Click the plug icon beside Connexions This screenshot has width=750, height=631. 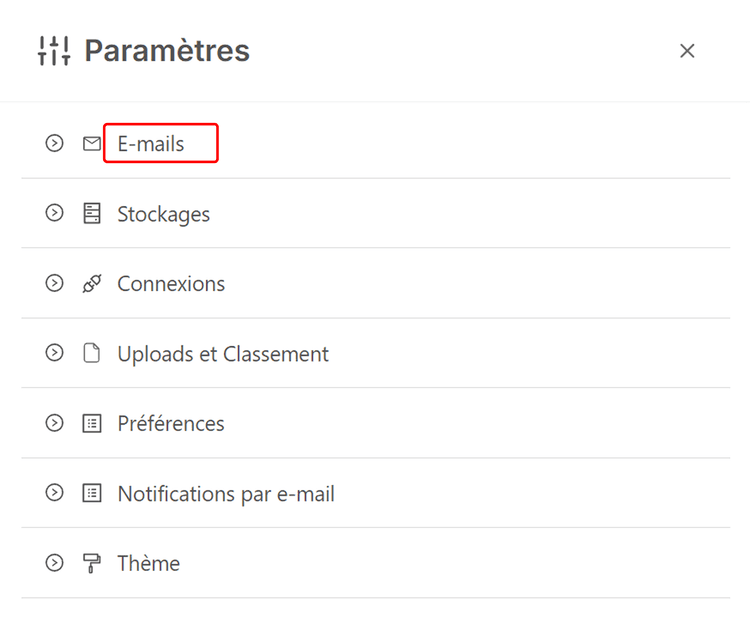click(92, 284)
